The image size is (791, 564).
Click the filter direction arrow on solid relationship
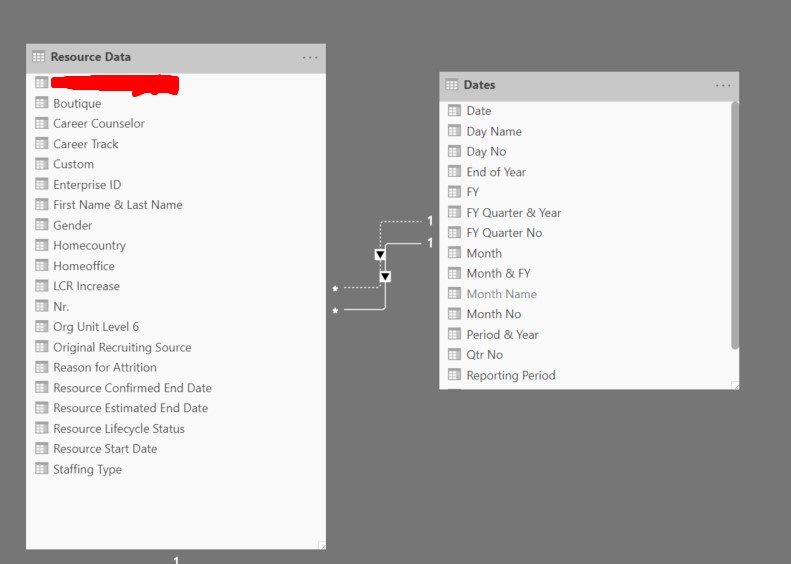(385, 276)
